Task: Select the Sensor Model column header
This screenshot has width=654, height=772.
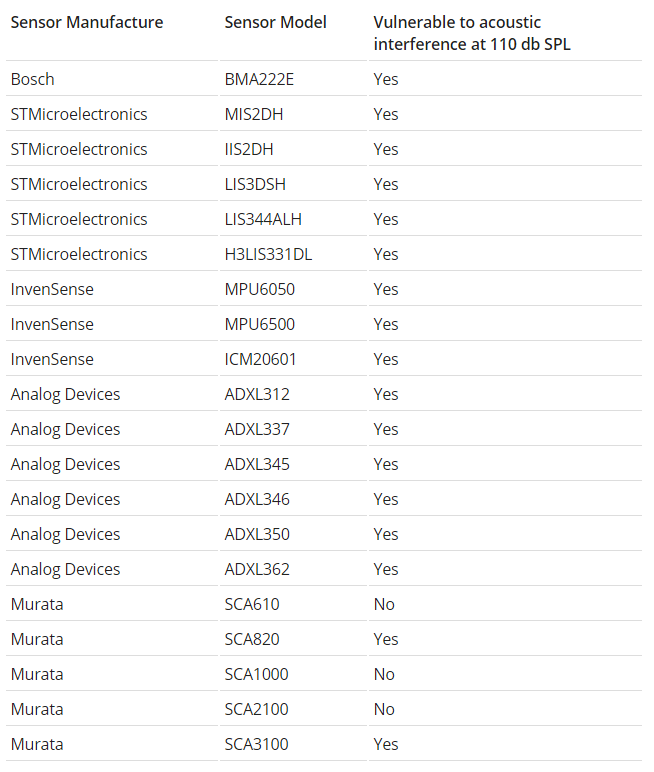Action: [x=275, y=23]
